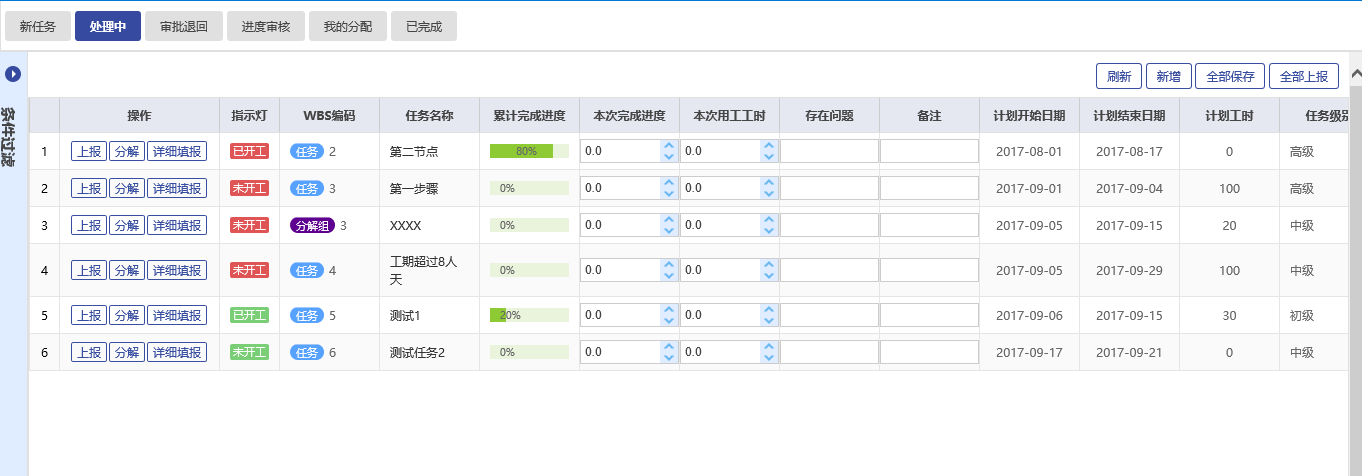Open the 审批退回 tab

(x=183, y=27)
